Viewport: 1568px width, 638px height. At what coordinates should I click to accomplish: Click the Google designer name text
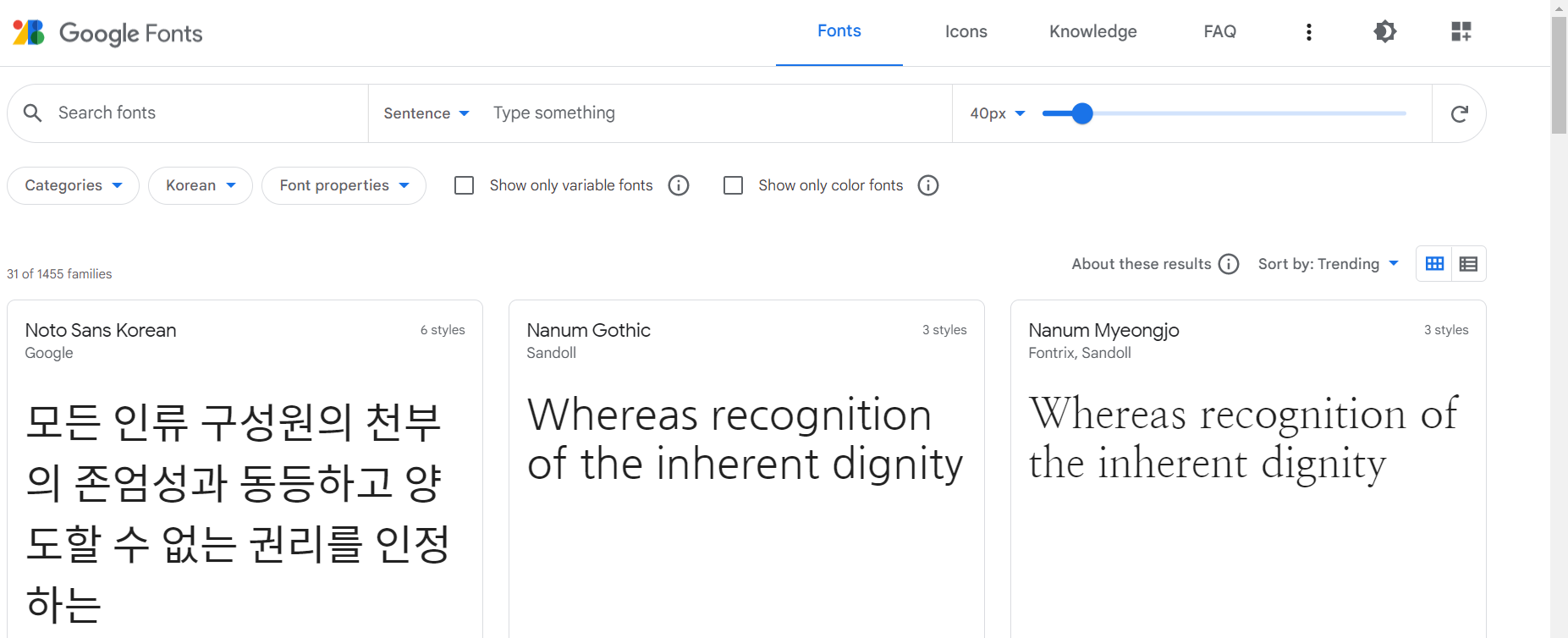tap(49, 353)
